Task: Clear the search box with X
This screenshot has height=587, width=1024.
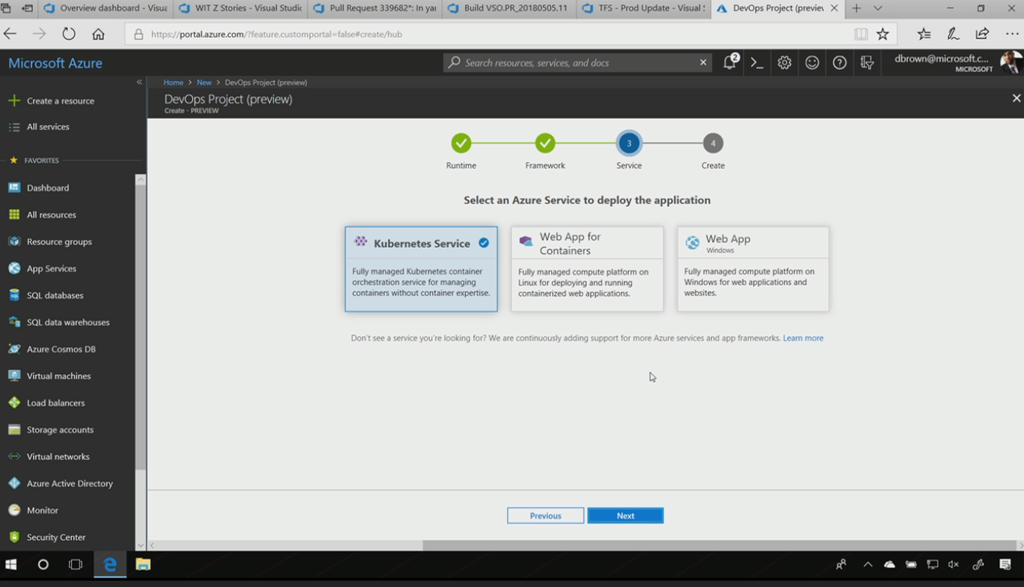Action: 703,63
